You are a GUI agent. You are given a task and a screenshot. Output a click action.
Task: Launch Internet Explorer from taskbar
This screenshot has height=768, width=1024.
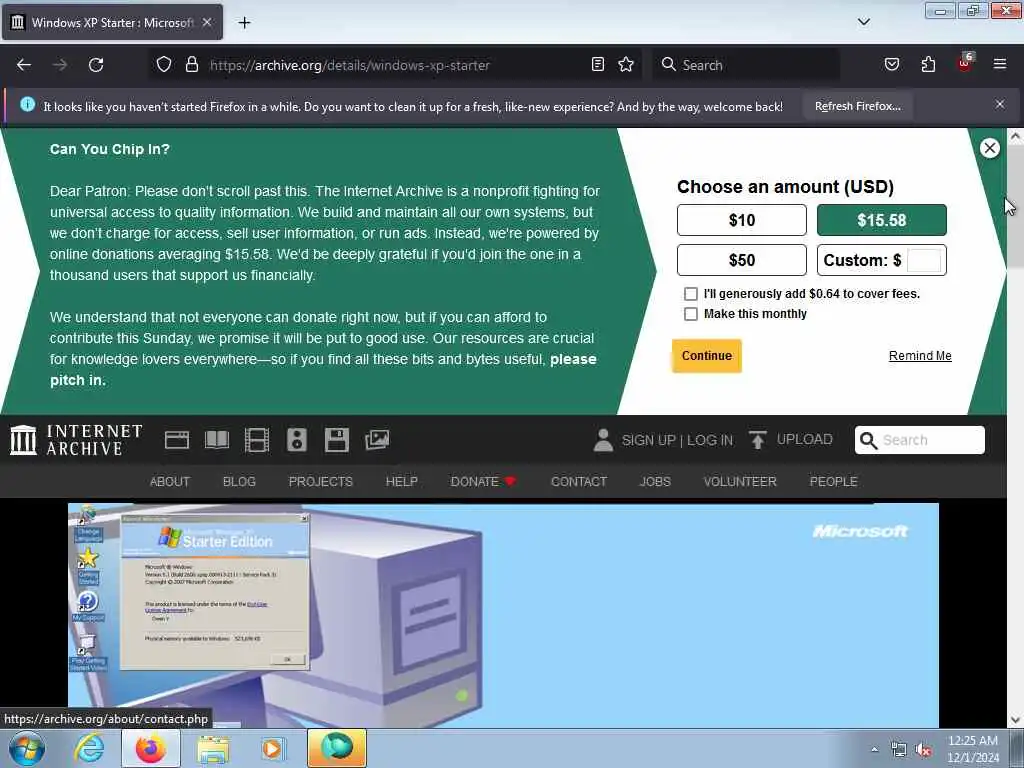(x=89, y=748)
